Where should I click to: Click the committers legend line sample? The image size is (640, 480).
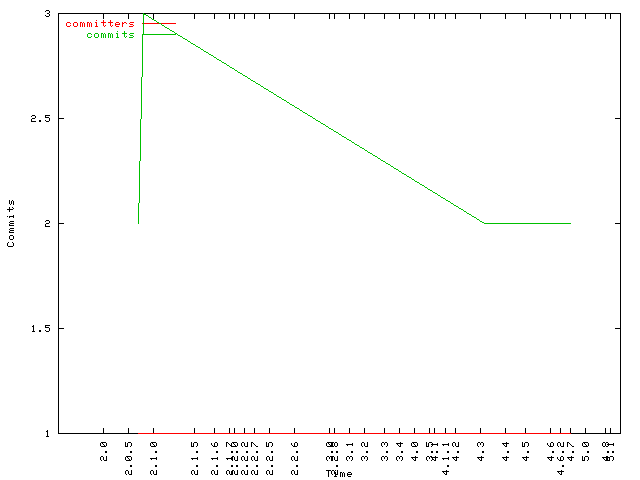pyautogui.click(x=159, y=23)
